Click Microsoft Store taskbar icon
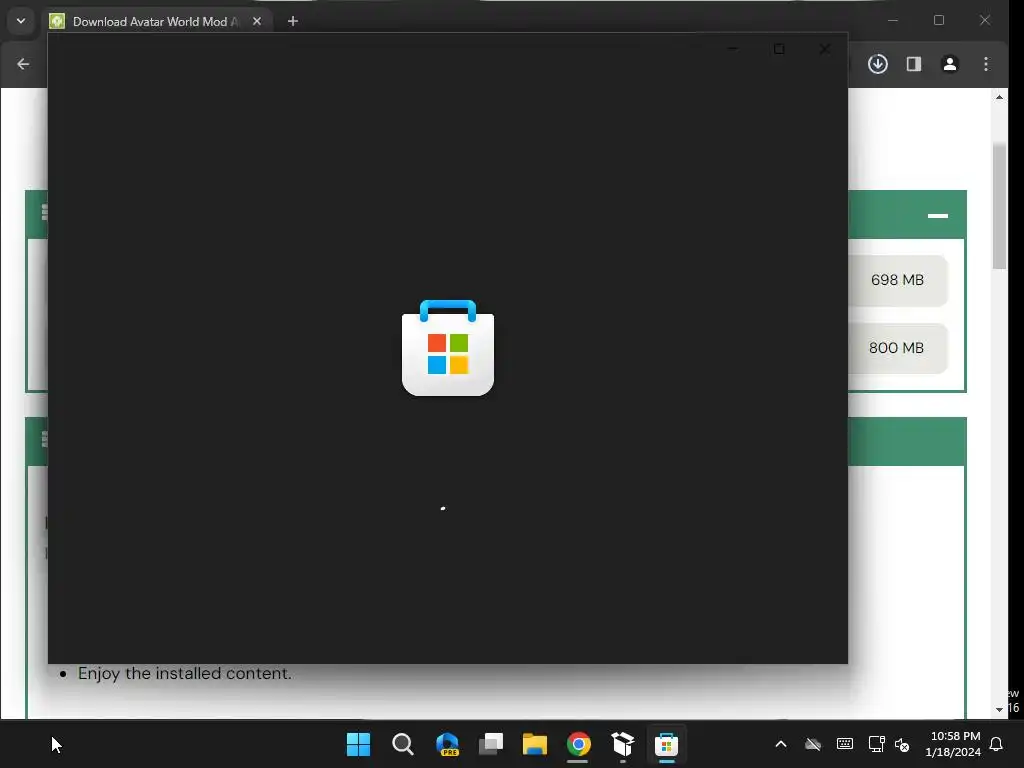The image size is (1024, 768). point(667,744)
